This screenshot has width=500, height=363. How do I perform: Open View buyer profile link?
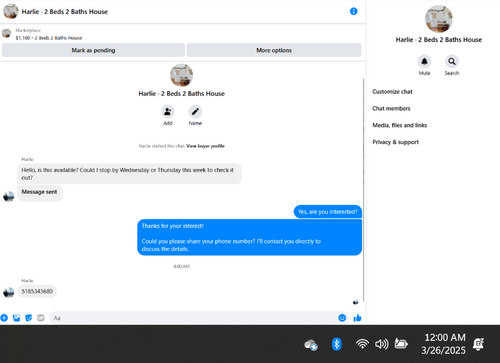[205, 146]
